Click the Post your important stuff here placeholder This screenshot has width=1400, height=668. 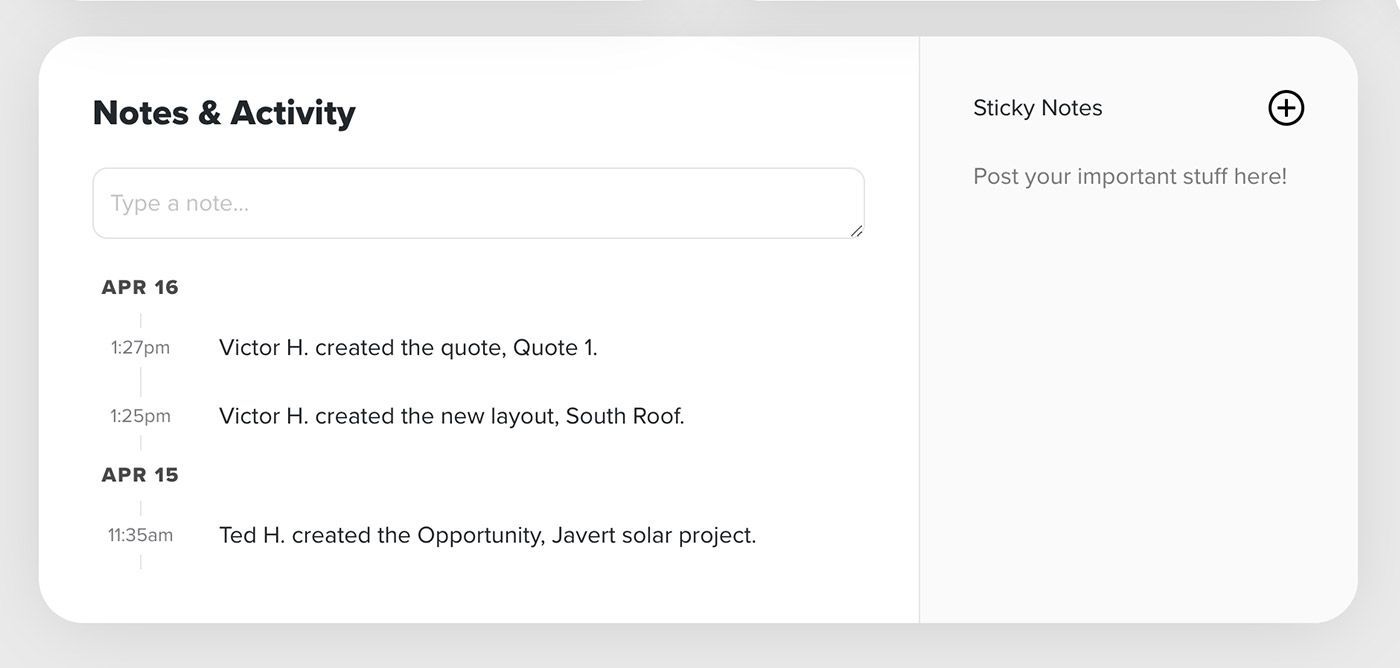coord(1130,176)
